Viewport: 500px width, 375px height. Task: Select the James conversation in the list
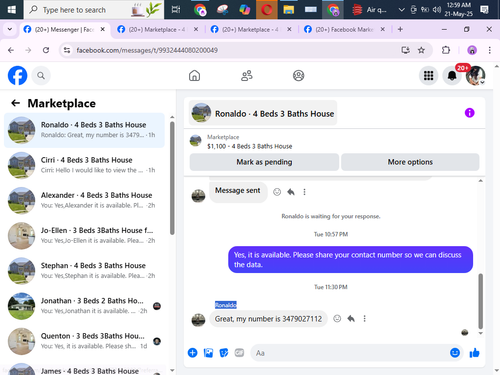point(84,369)
